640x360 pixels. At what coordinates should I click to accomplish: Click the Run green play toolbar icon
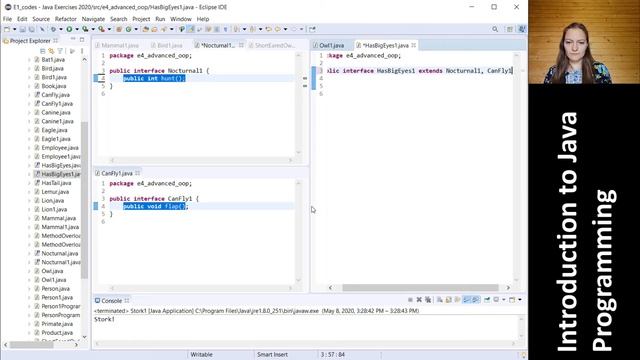[69, 29]
